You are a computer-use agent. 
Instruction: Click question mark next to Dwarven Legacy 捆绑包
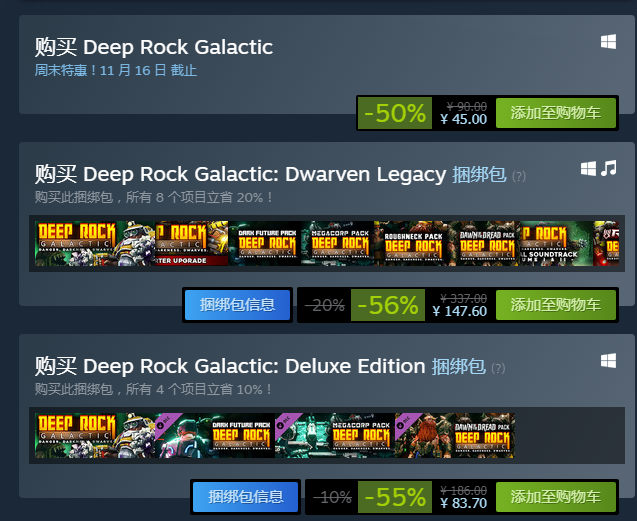[519, 176]
